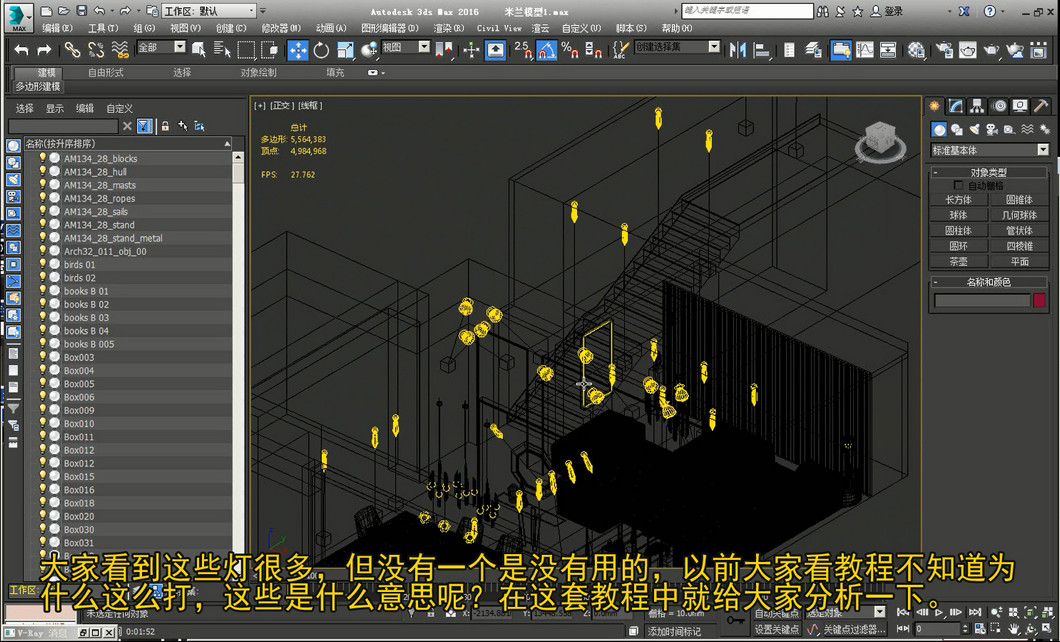Click the Select and Link chain icon
The image size is (1060, 642).
[72, 50]
